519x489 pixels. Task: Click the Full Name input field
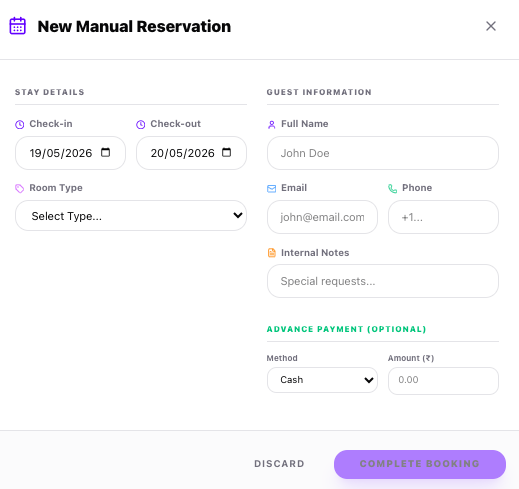click(x=383, y=153)
